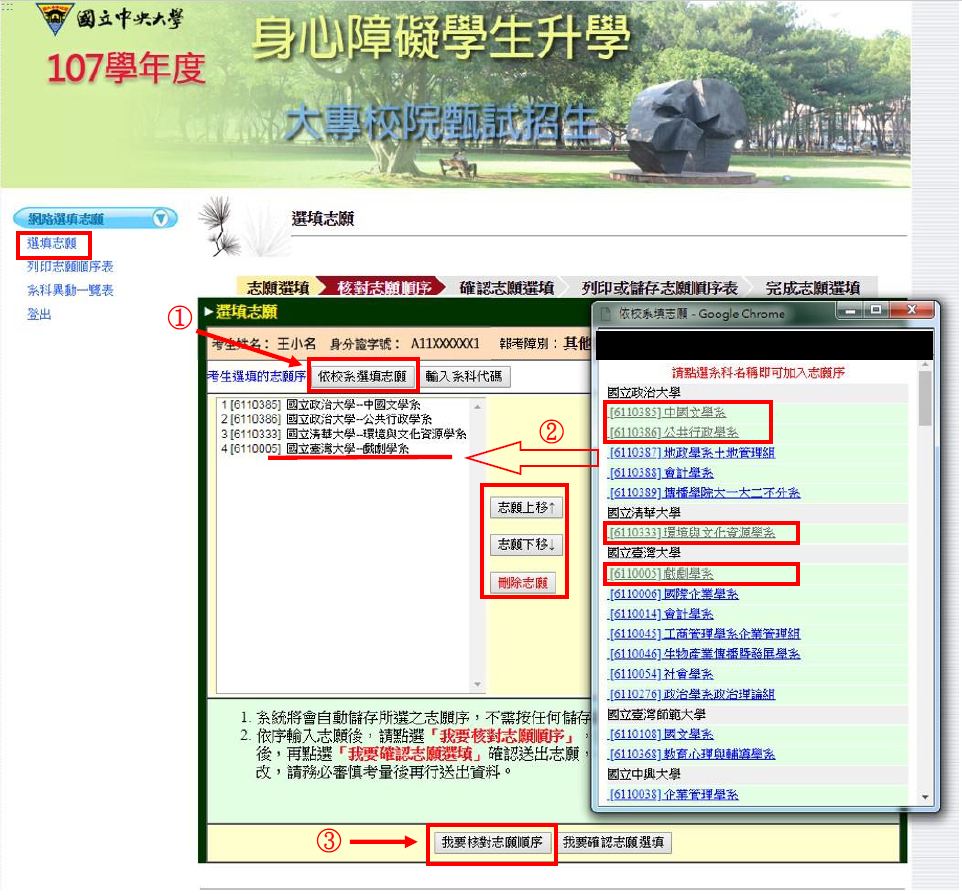Add [6110045] 工商管理學系企業管理組
The height and width of the screenshot is (895, 962).
pos(704,634)
